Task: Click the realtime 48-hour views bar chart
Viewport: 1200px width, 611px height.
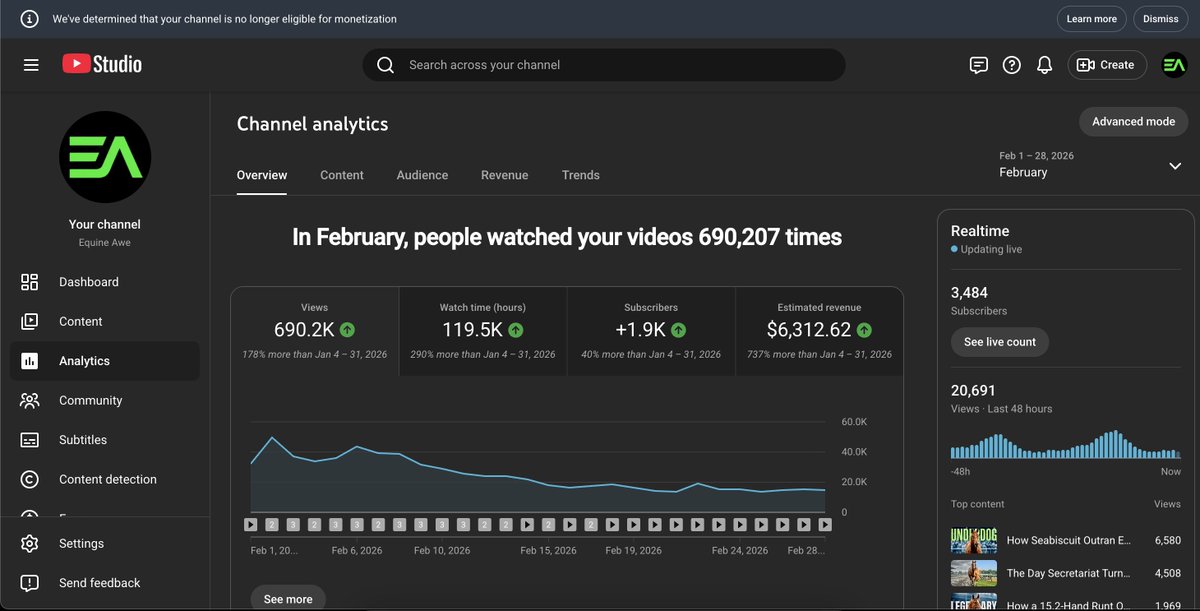Action: pos(1066,445)
